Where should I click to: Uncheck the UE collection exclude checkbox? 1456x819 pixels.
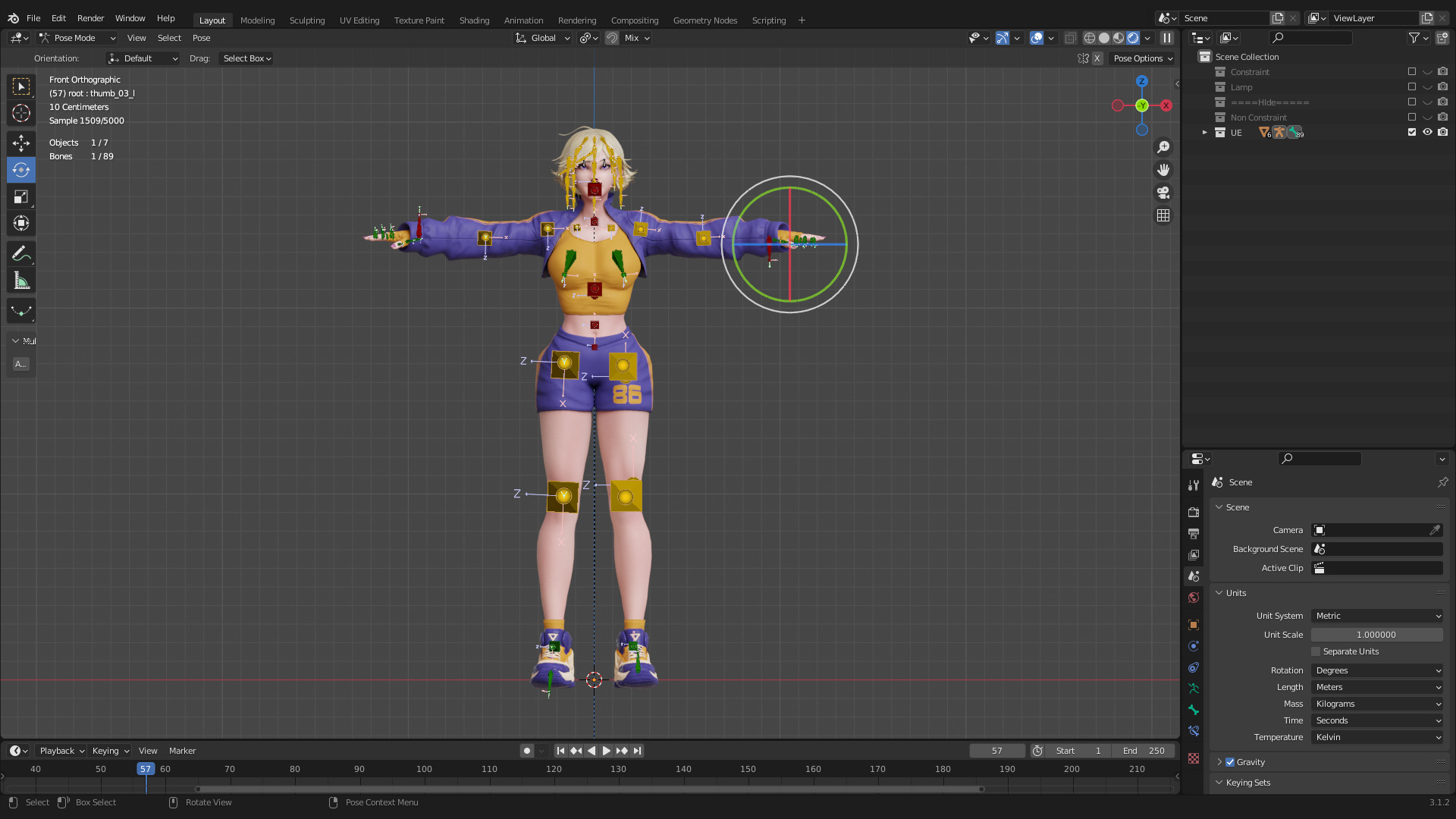coord(1412,132)
